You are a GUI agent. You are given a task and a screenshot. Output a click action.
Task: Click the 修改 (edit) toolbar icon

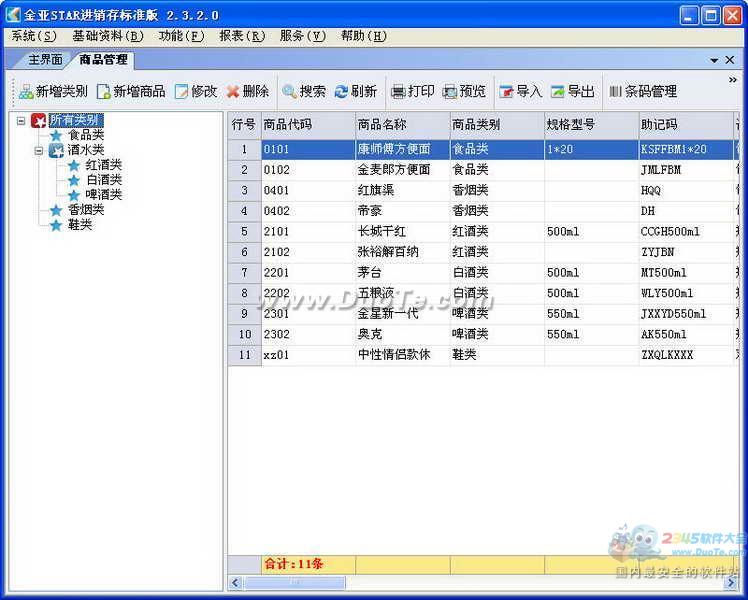[x=181, y=92]
